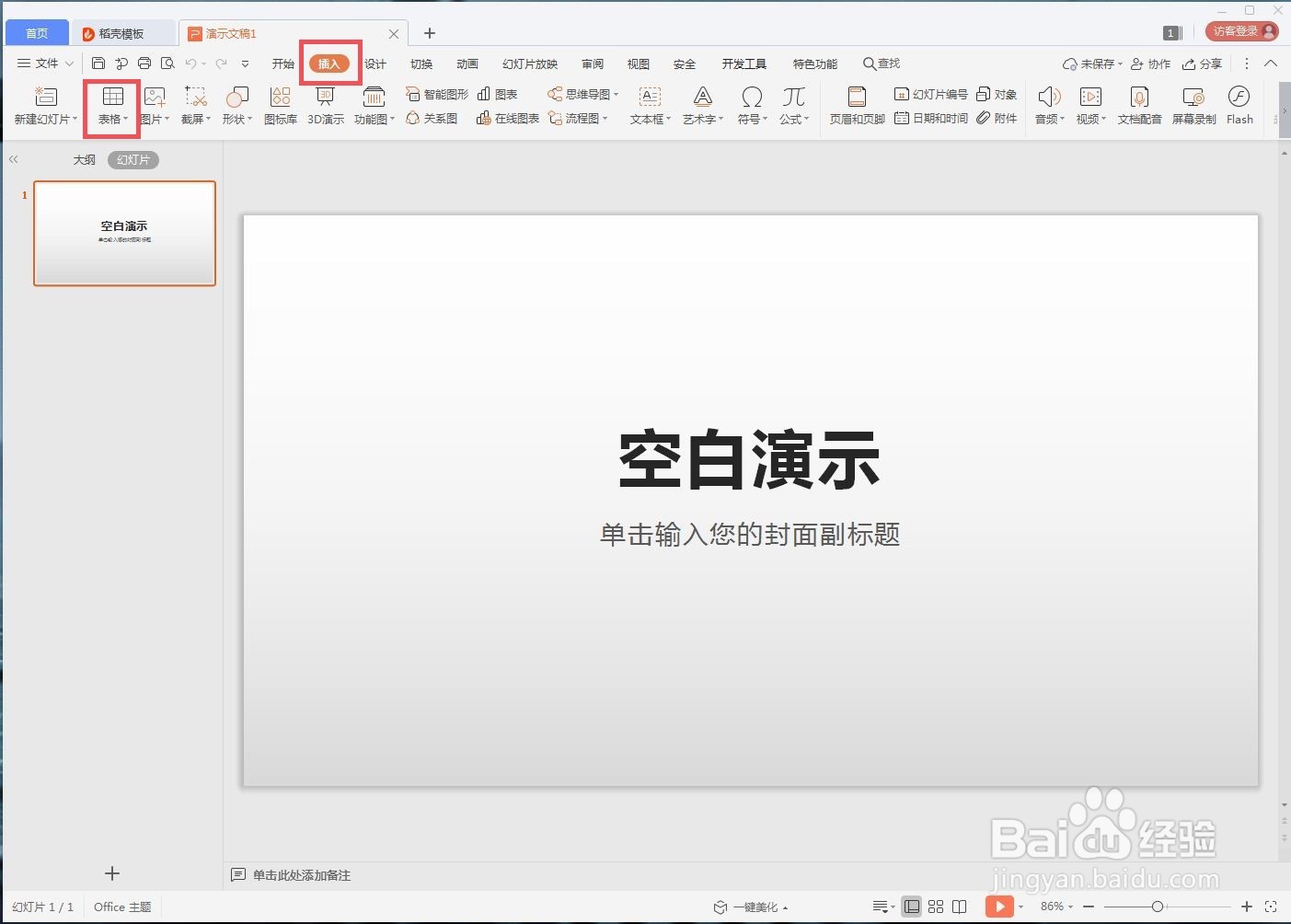Select slide 1 thumbnail in the panel
Screen dimensions: 1291x924
pos(124,233)
